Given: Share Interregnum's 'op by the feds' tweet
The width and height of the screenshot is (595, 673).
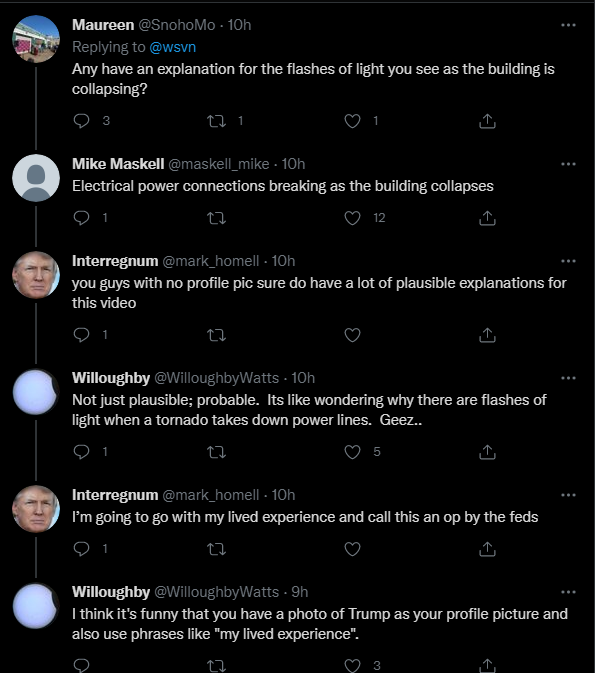Looking at the screenshot, I should click(487, 549).
